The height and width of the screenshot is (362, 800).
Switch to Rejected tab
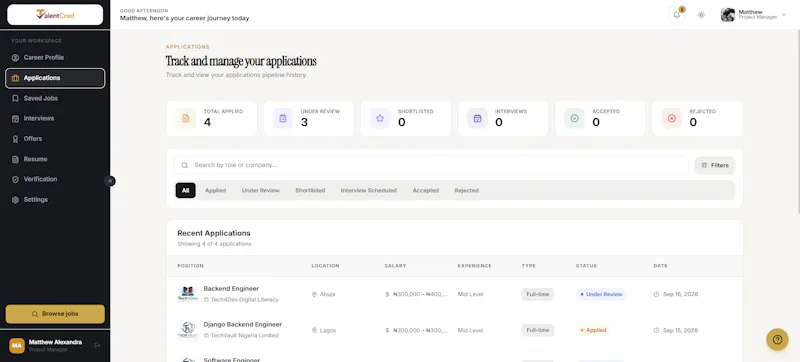coord(466,191)
